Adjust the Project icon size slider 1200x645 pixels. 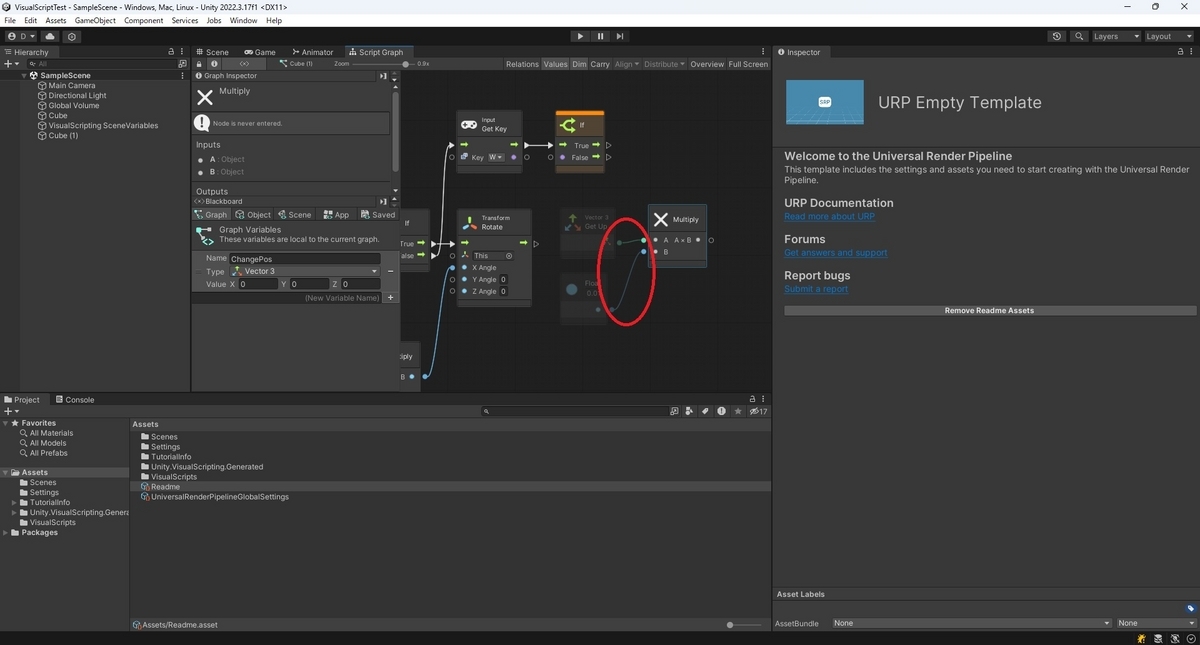click(x=745, y=625)
